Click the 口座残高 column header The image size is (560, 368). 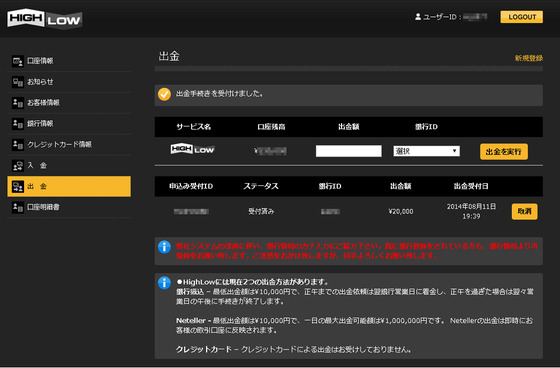[x=271, y=127]
